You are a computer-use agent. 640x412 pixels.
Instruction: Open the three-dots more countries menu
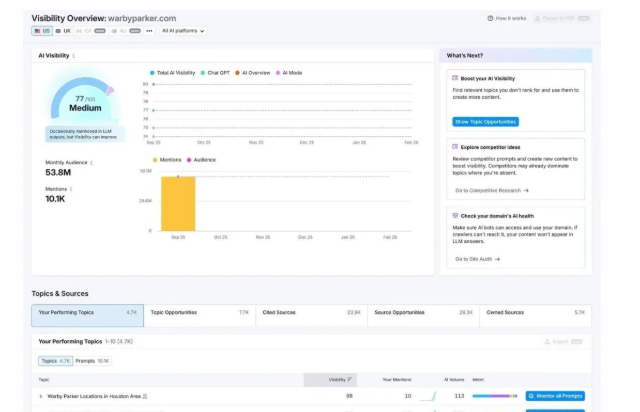148,31
